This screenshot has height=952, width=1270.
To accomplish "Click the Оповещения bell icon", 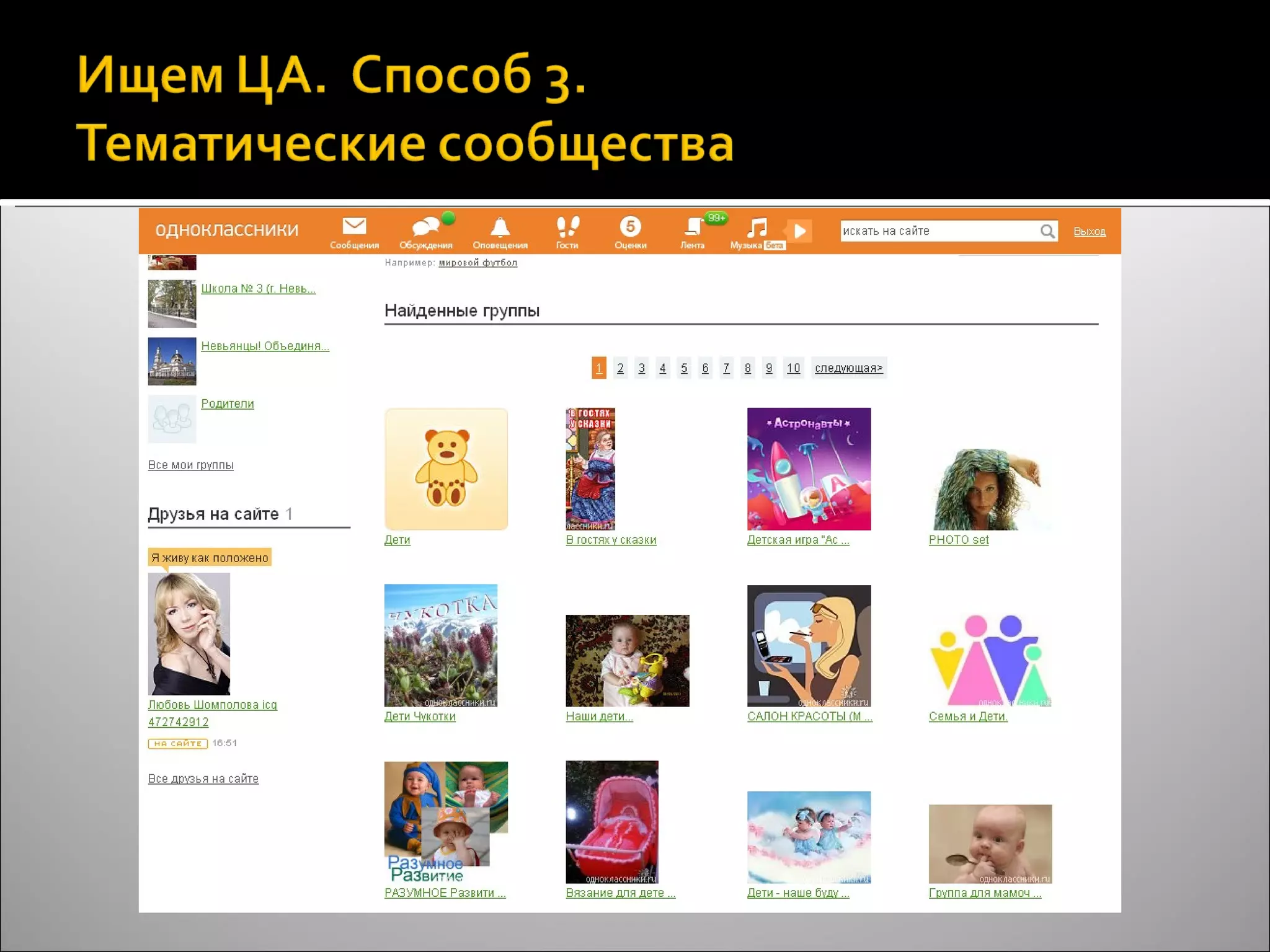I will [500, 227].
